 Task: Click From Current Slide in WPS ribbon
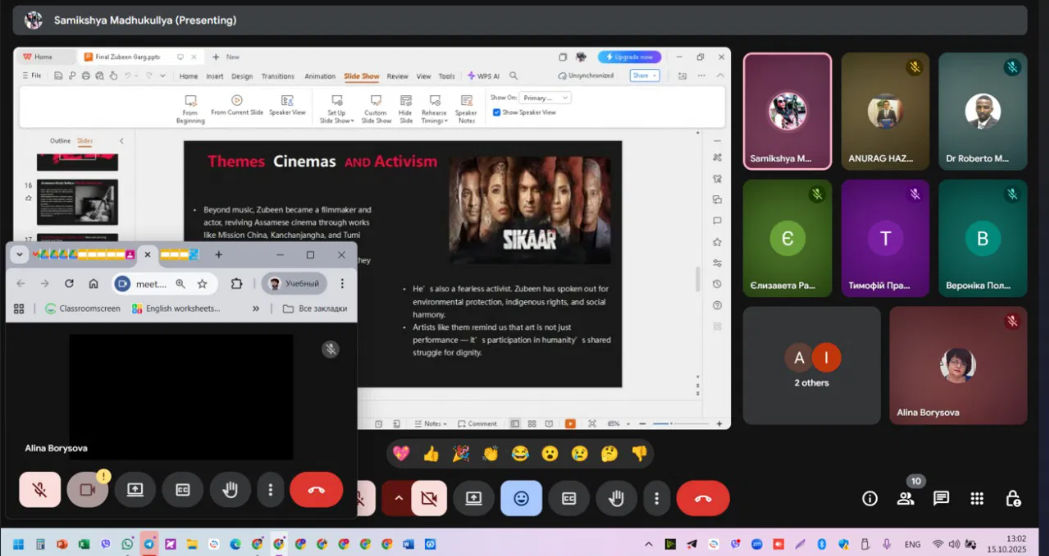(237, 105)
